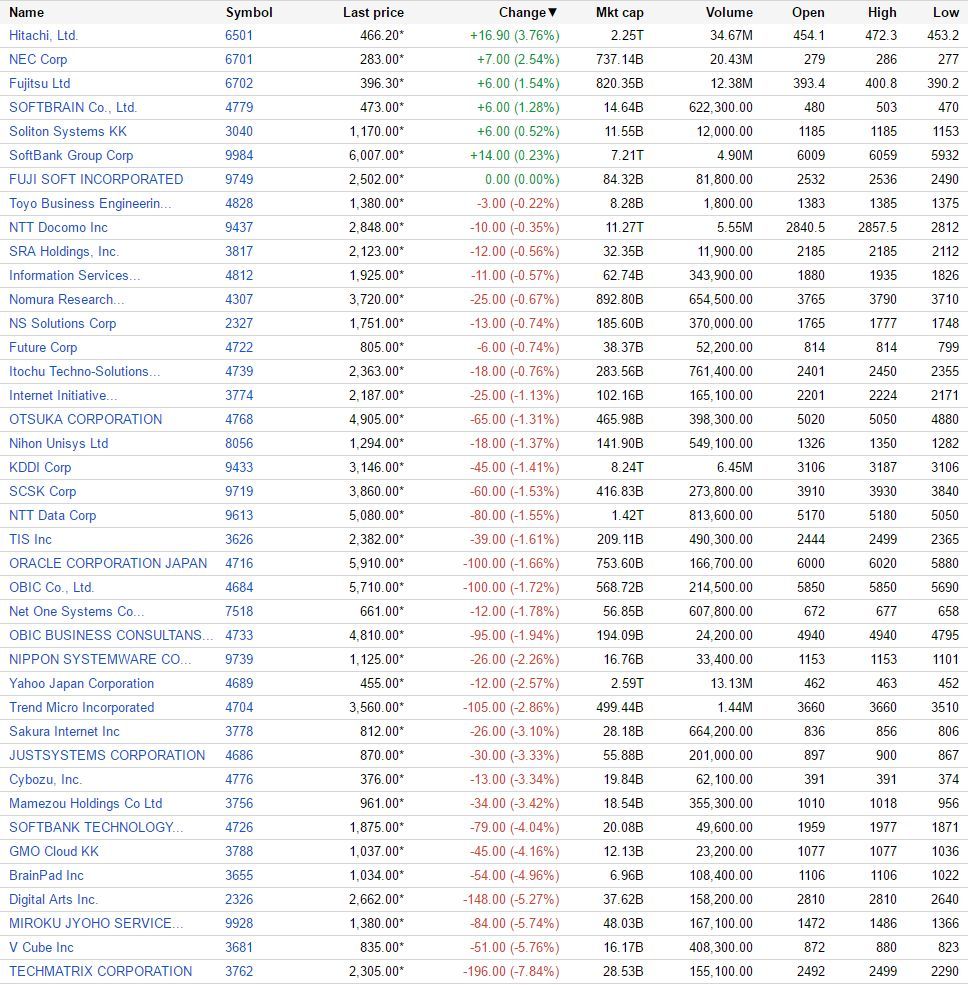The height and width of the screenshot is (985, 968).
Task: Sort by Last price column header
Action: (x=373, y=13)
